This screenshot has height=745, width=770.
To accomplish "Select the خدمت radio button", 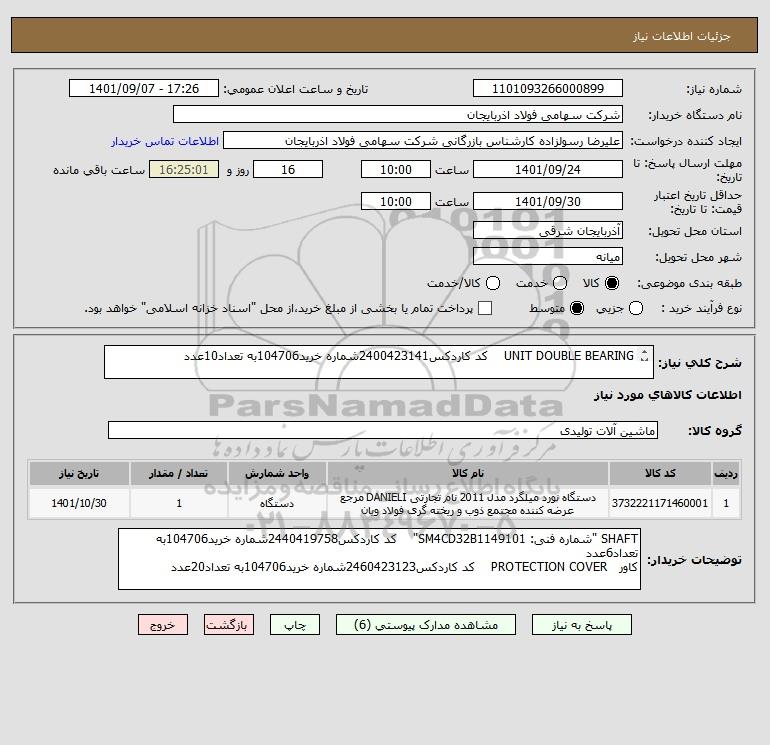I will (x=560, y=283).
